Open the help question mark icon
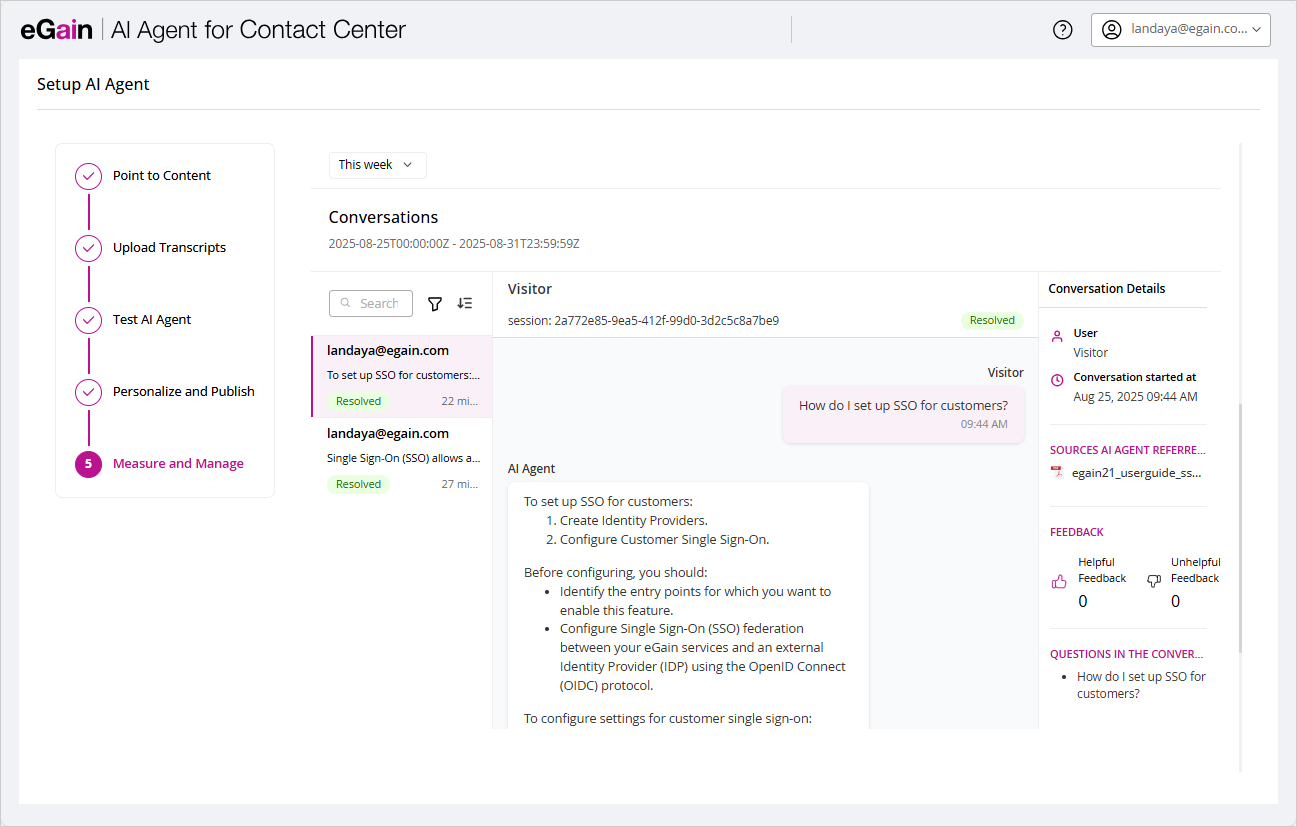 point(1063,30)
